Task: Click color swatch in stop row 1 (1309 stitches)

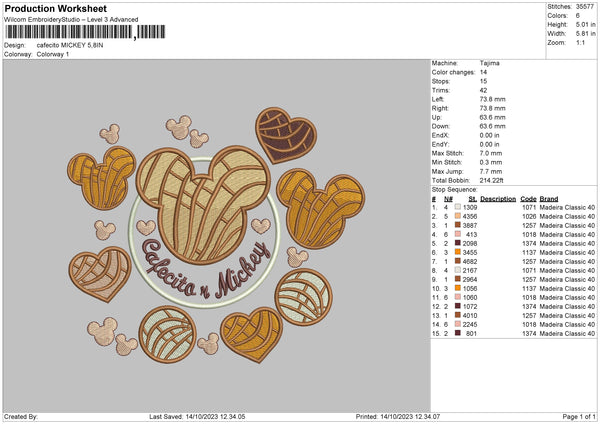Action: 458,207
